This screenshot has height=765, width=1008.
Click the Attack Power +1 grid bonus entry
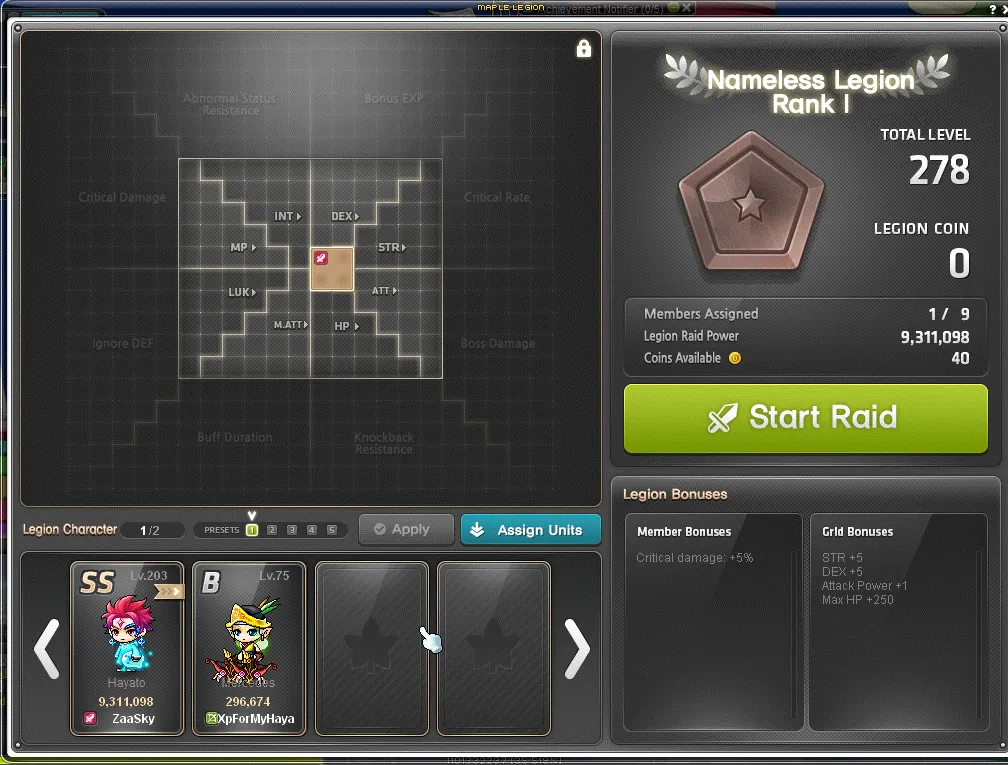point(865,586)
